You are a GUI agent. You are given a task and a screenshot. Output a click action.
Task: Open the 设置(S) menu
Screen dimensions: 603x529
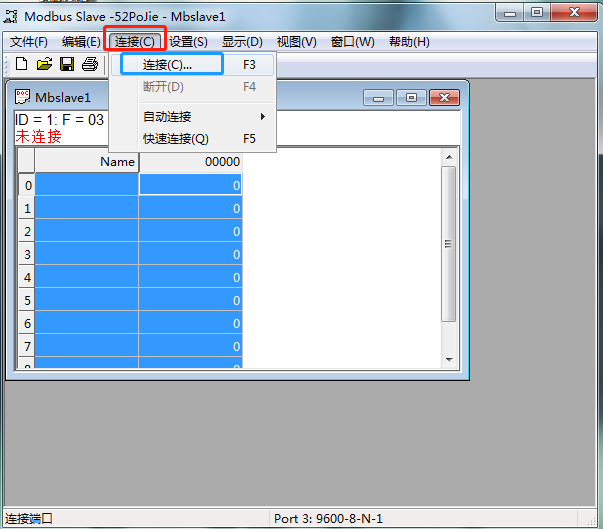click(188, 42)
